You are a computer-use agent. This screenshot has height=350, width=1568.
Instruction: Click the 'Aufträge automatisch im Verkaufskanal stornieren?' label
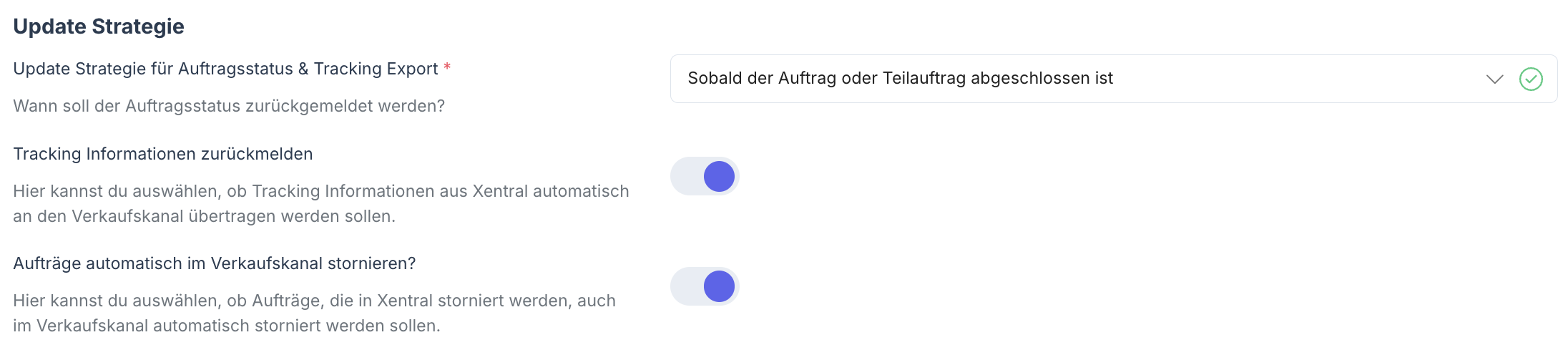point(215,263)
